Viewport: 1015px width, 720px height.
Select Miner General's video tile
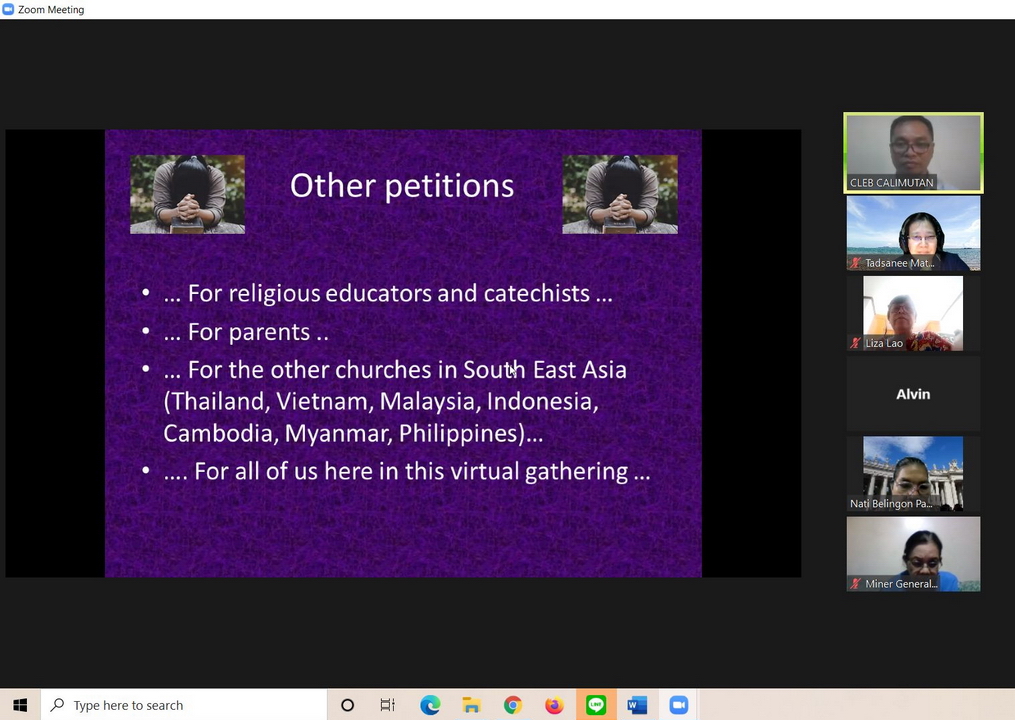click(913, 554)
